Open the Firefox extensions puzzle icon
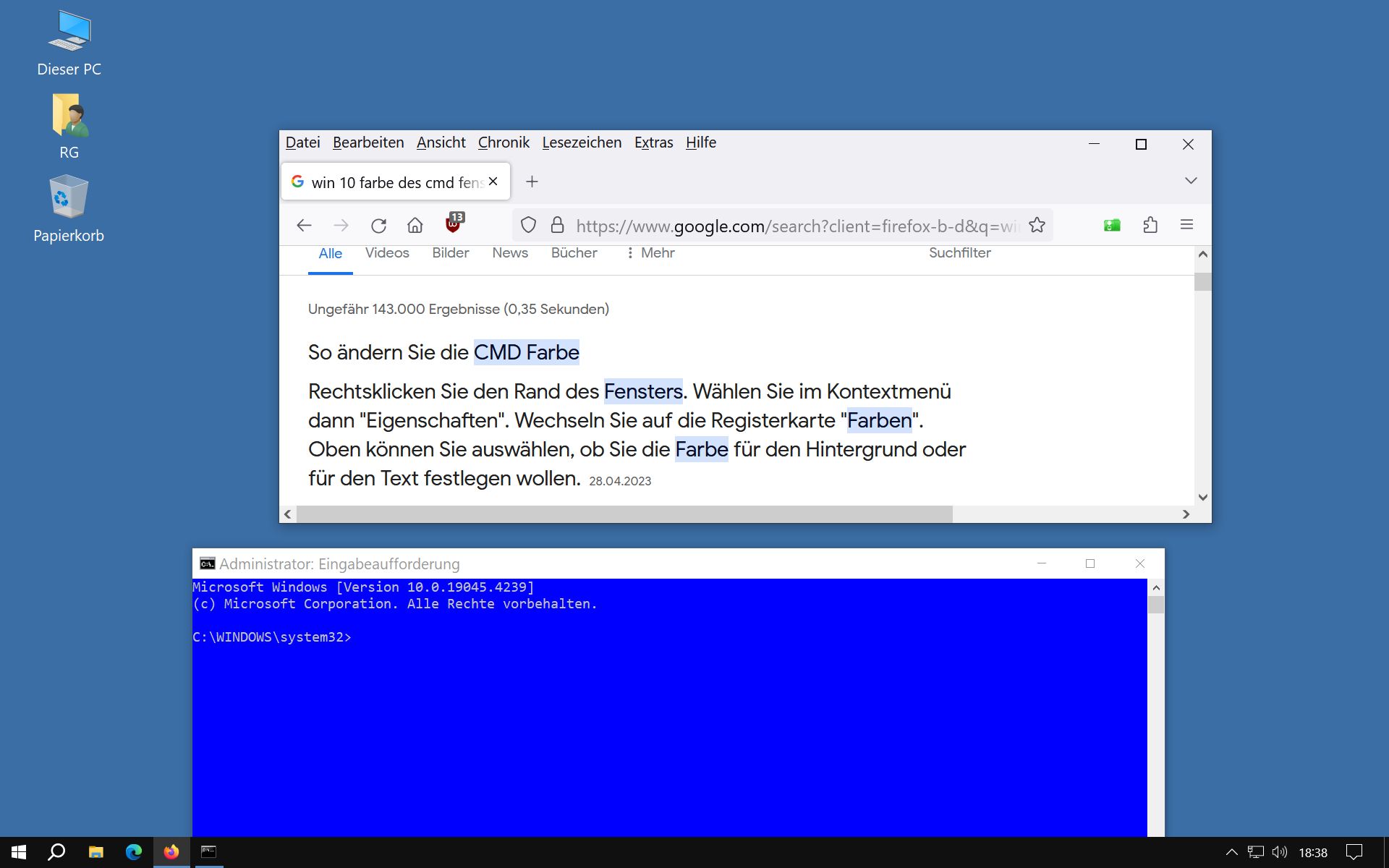 [1150, 225]
